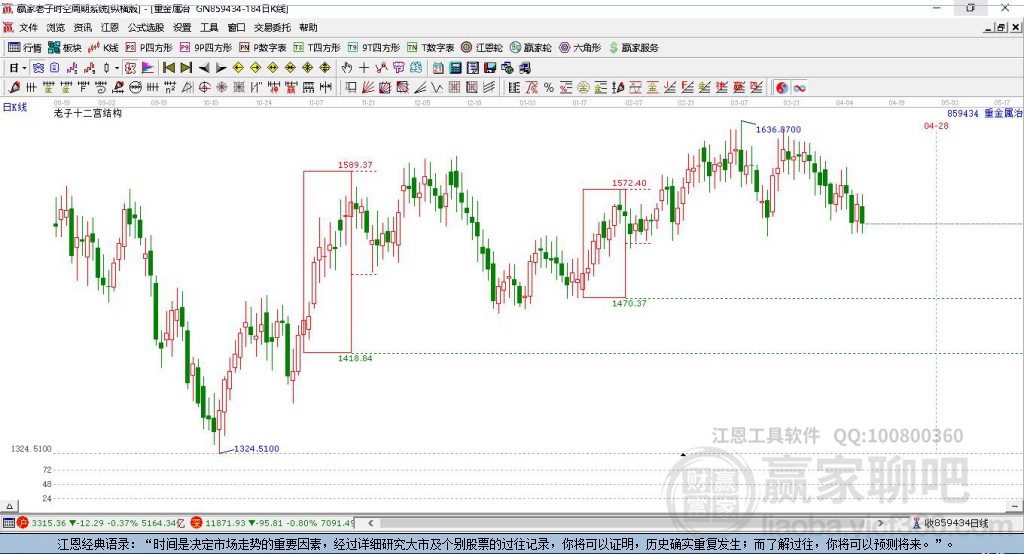Select the crosshair cursor tool
1024x554 pixels.
coord(364,67)
